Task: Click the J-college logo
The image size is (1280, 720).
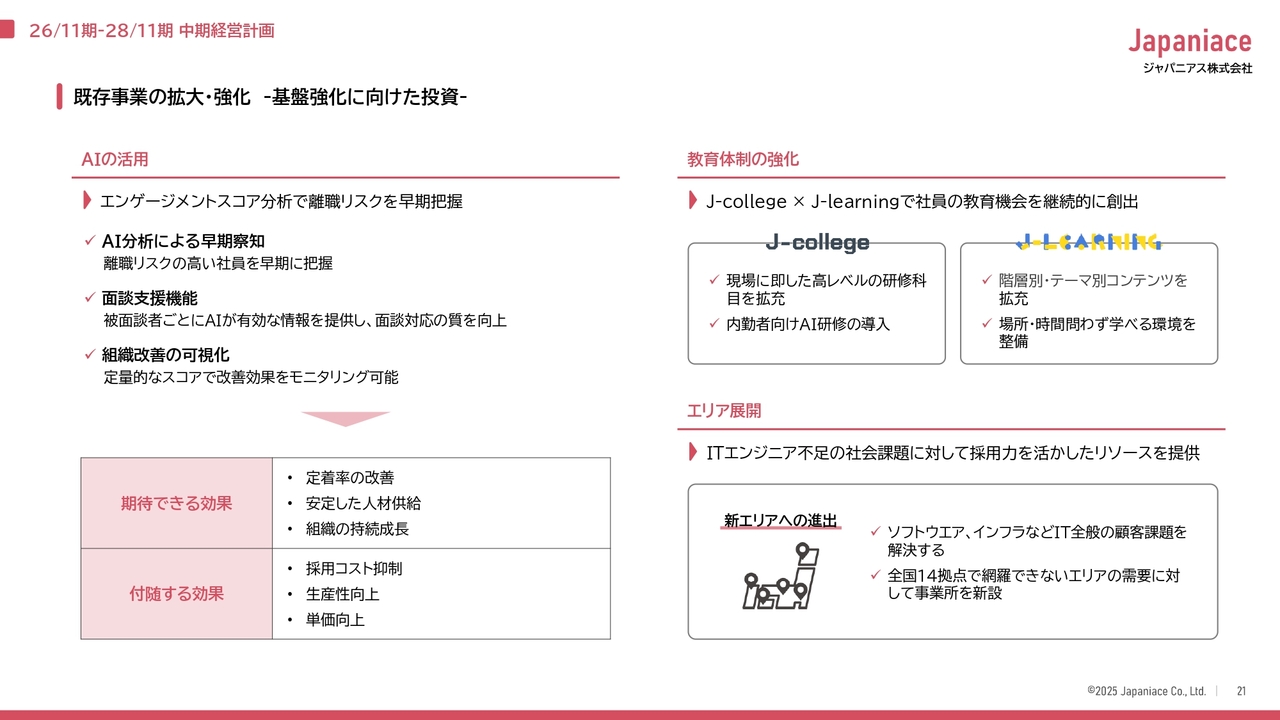Action: coord(817,242)
